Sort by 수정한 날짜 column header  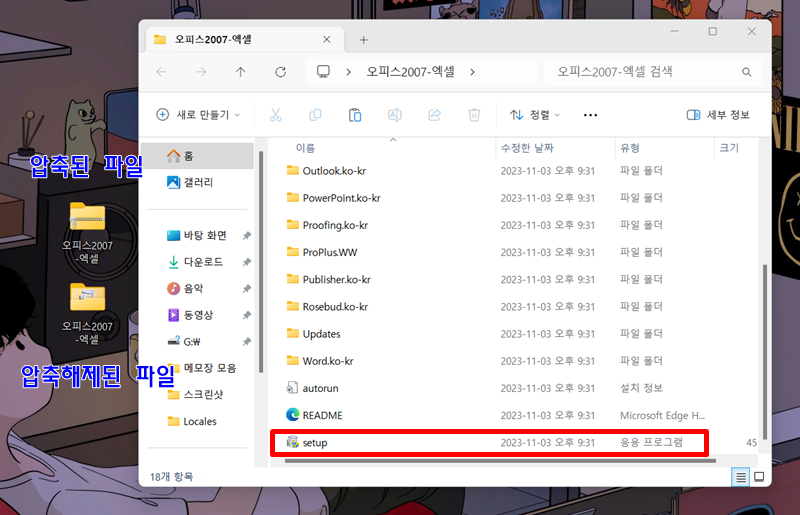pos(527,148)
